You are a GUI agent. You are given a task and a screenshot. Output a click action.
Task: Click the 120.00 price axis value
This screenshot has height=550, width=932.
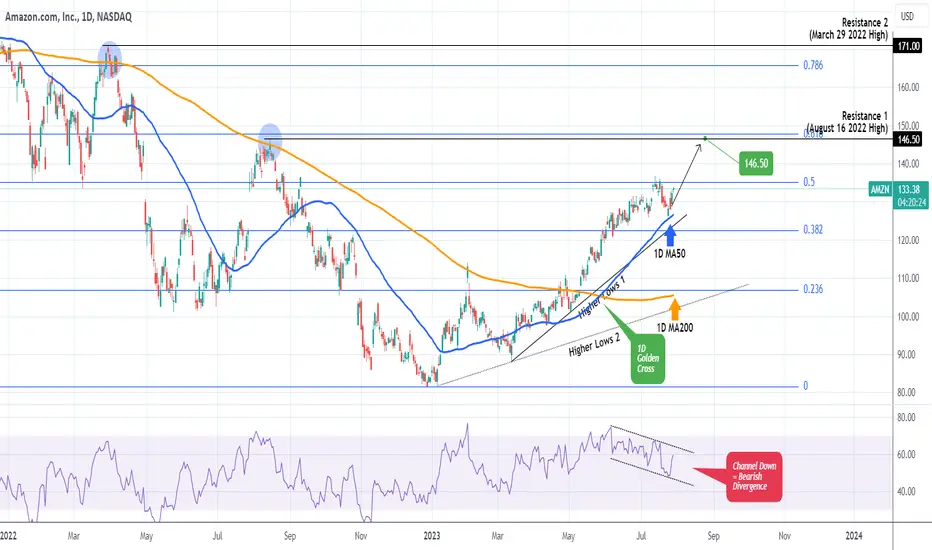[x=908, y=240]
